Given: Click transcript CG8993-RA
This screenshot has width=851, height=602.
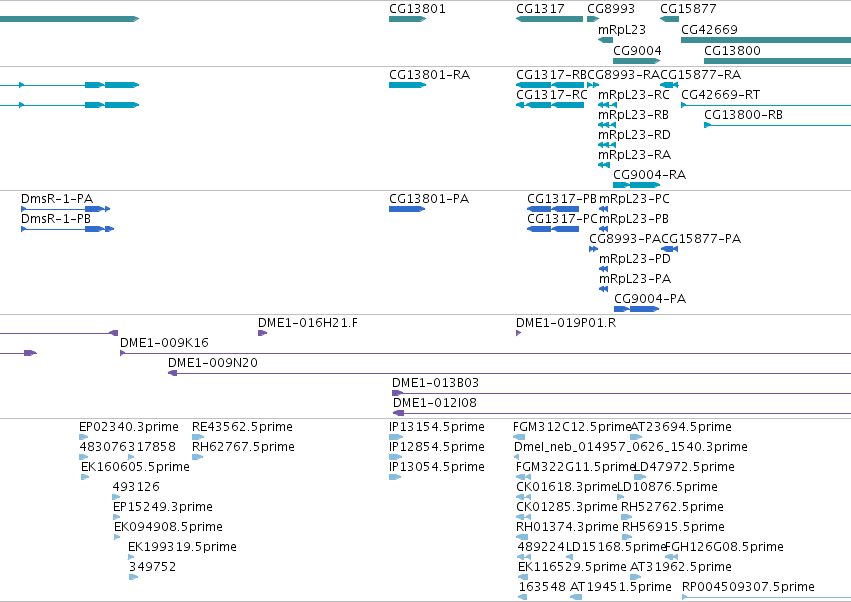Looking at the screenshot, I should click(593, 85).
